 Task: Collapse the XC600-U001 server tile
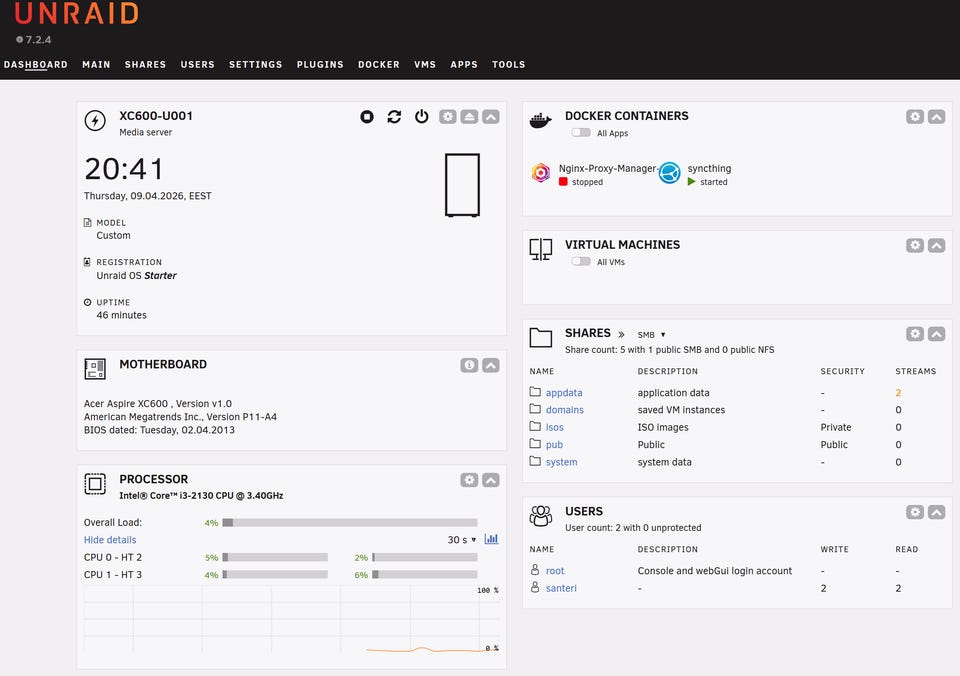pyautogui.click(x=490, y=116)
